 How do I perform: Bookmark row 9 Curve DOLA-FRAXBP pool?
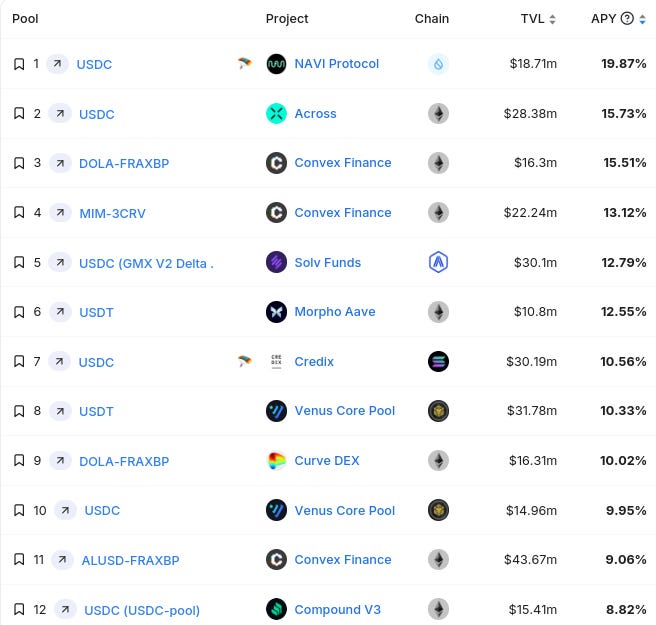coord(19,461)
